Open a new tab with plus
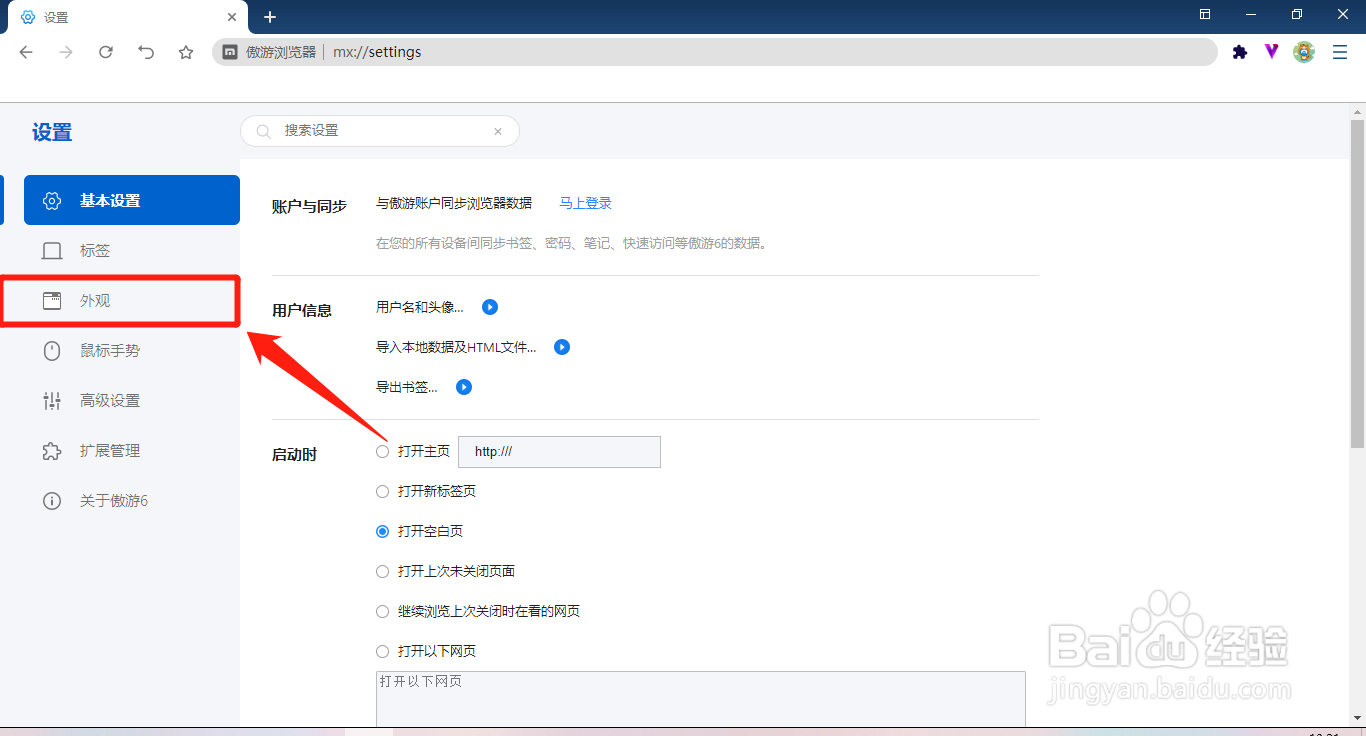The width and height of the screenshot is (1366, 736). coord(270,17)
